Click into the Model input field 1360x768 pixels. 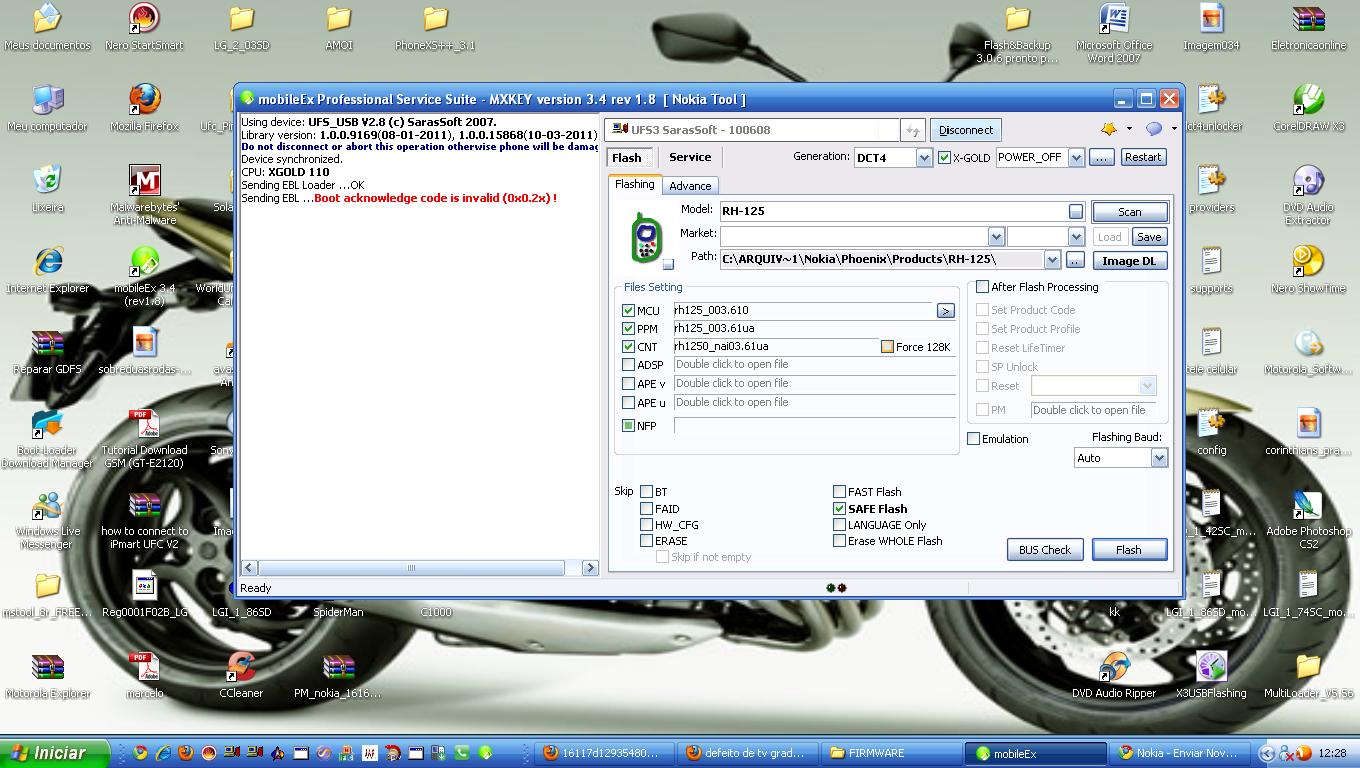(894, 211)
